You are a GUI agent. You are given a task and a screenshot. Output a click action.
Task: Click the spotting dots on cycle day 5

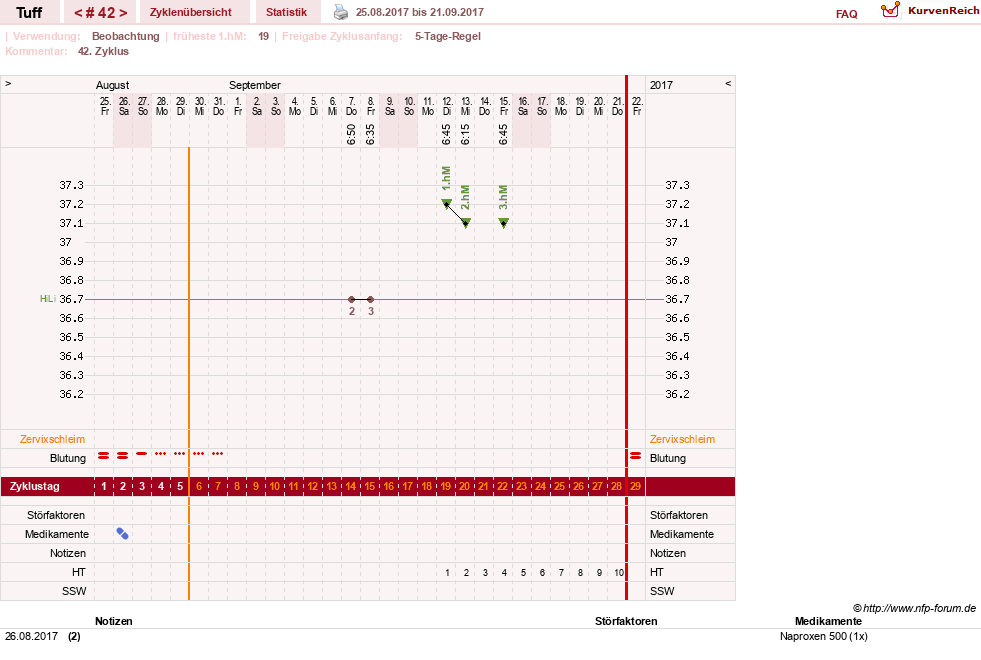(180, 454)
